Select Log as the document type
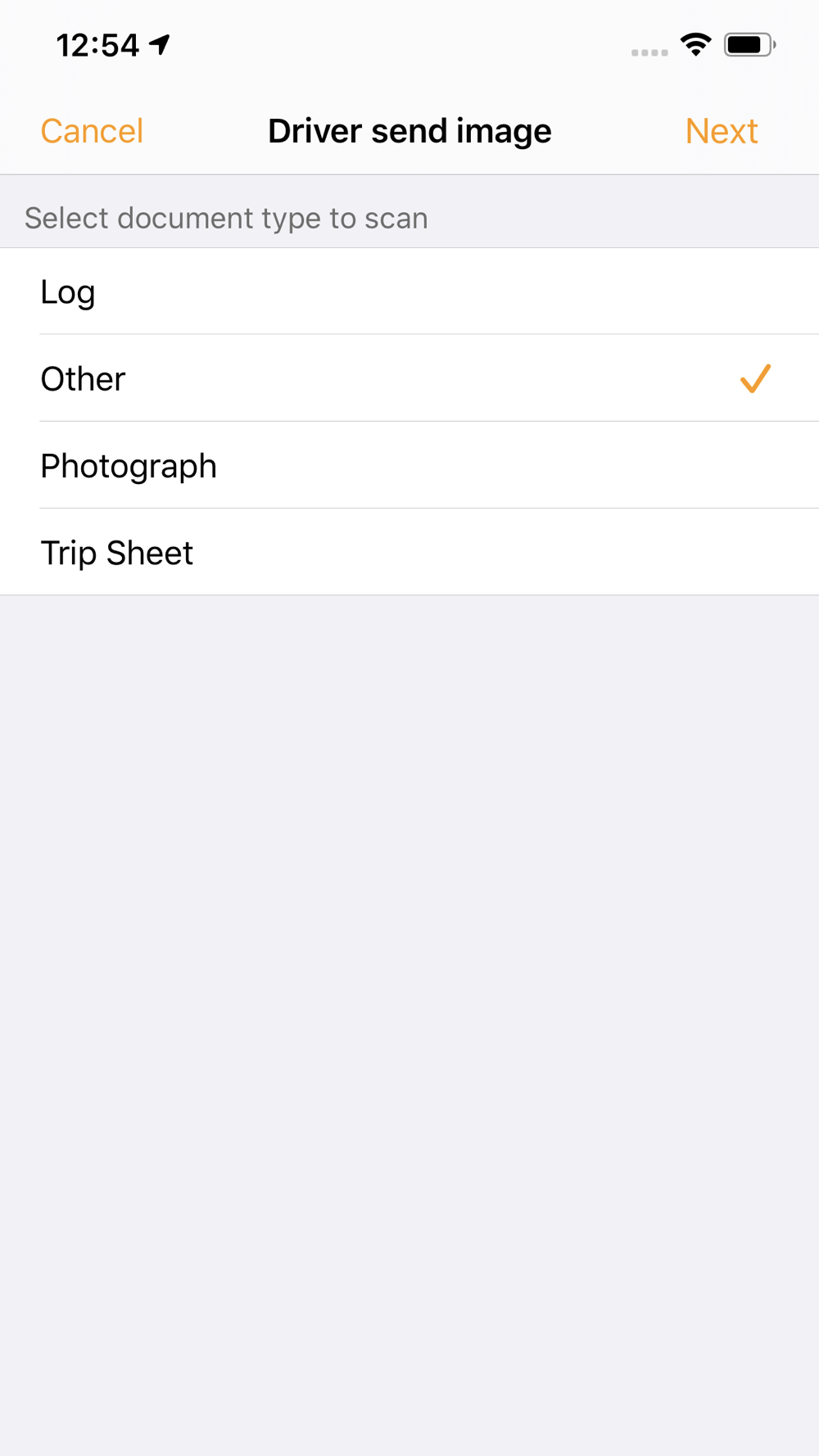This screenshot has height=1456, width=819. pyautogui.click(x=409, y=292)
